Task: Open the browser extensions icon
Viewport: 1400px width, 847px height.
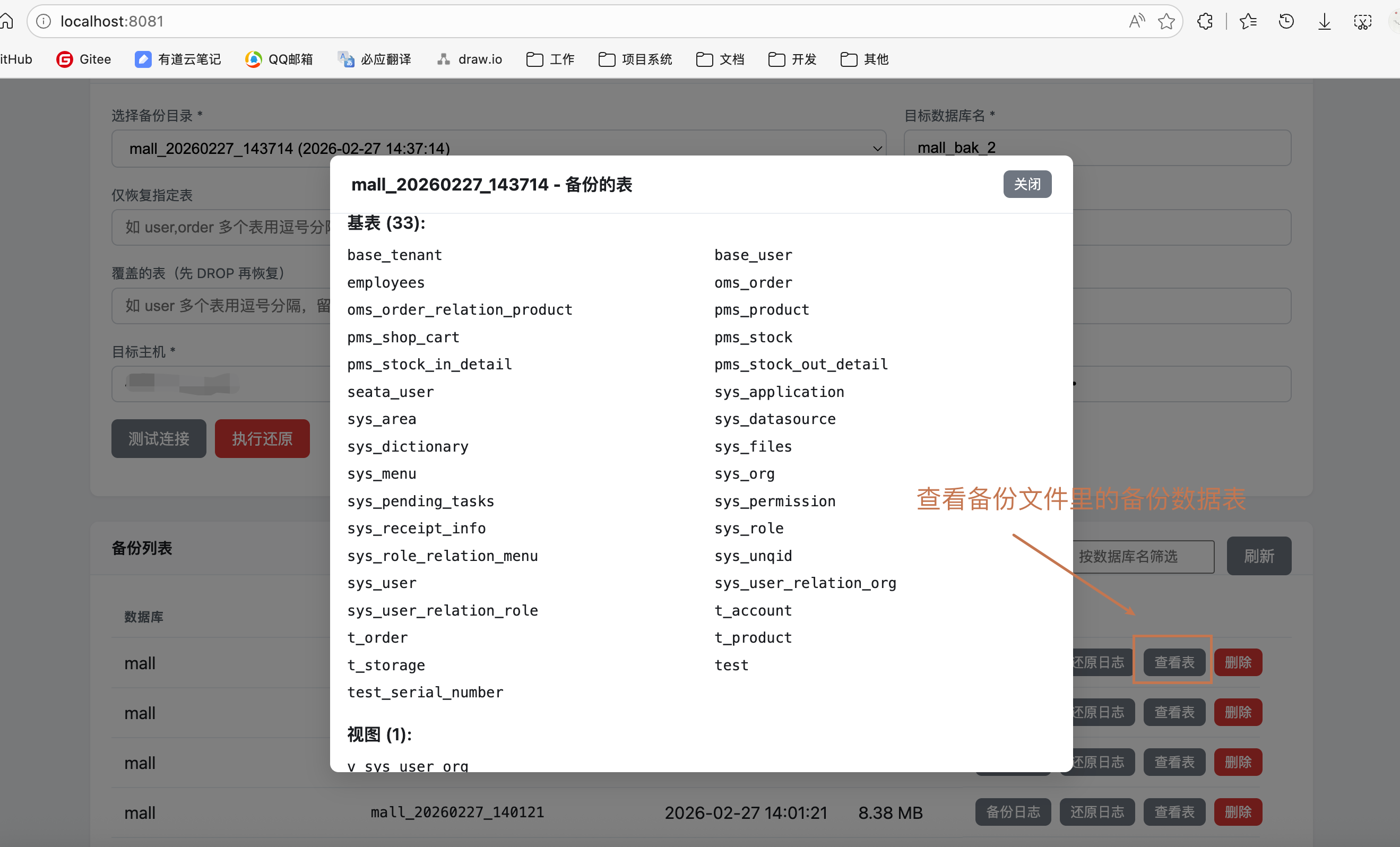Action: [1205, 22]
